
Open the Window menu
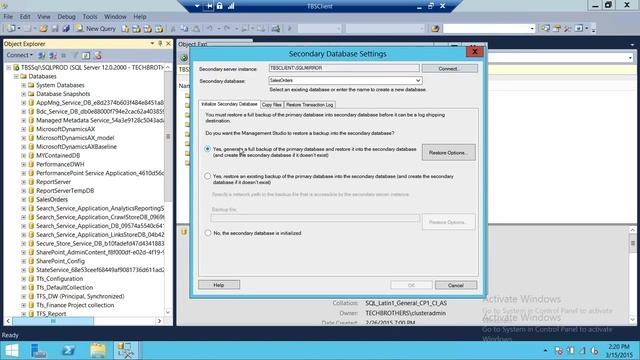coord(115,17)
